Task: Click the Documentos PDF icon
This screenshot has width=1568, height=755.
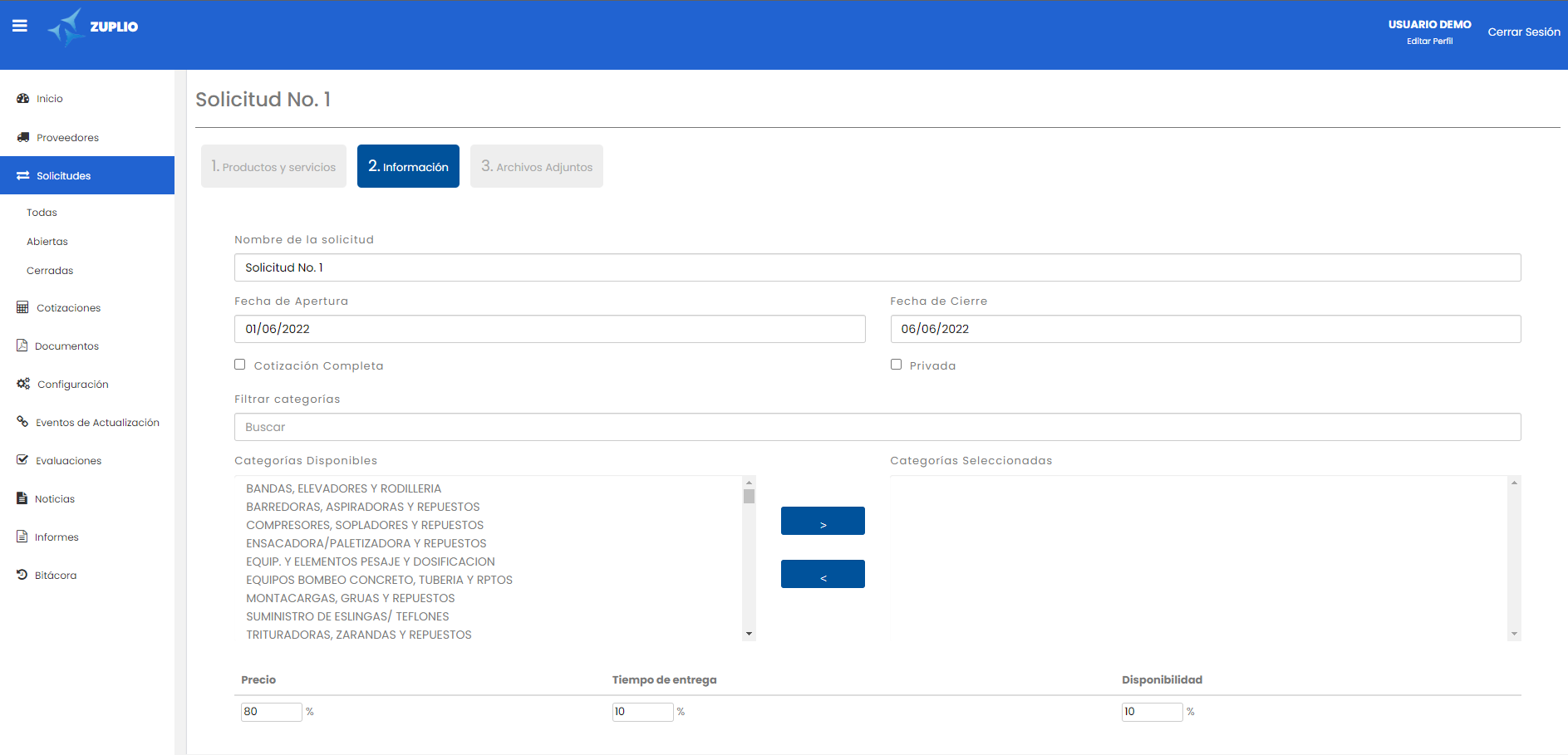Action: point(22,346)
